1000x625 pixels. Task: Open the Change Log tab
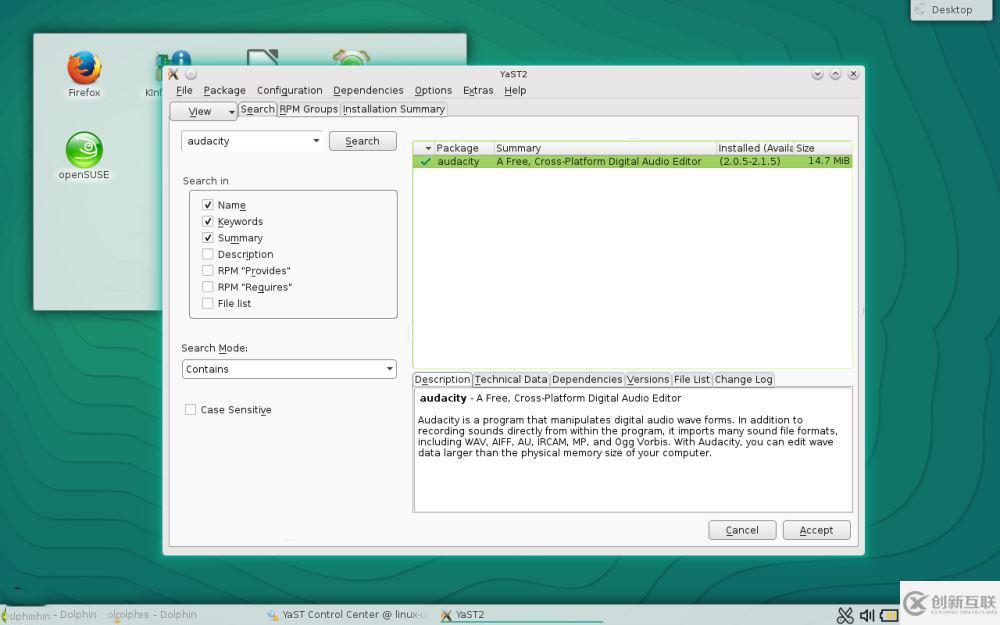743,379
